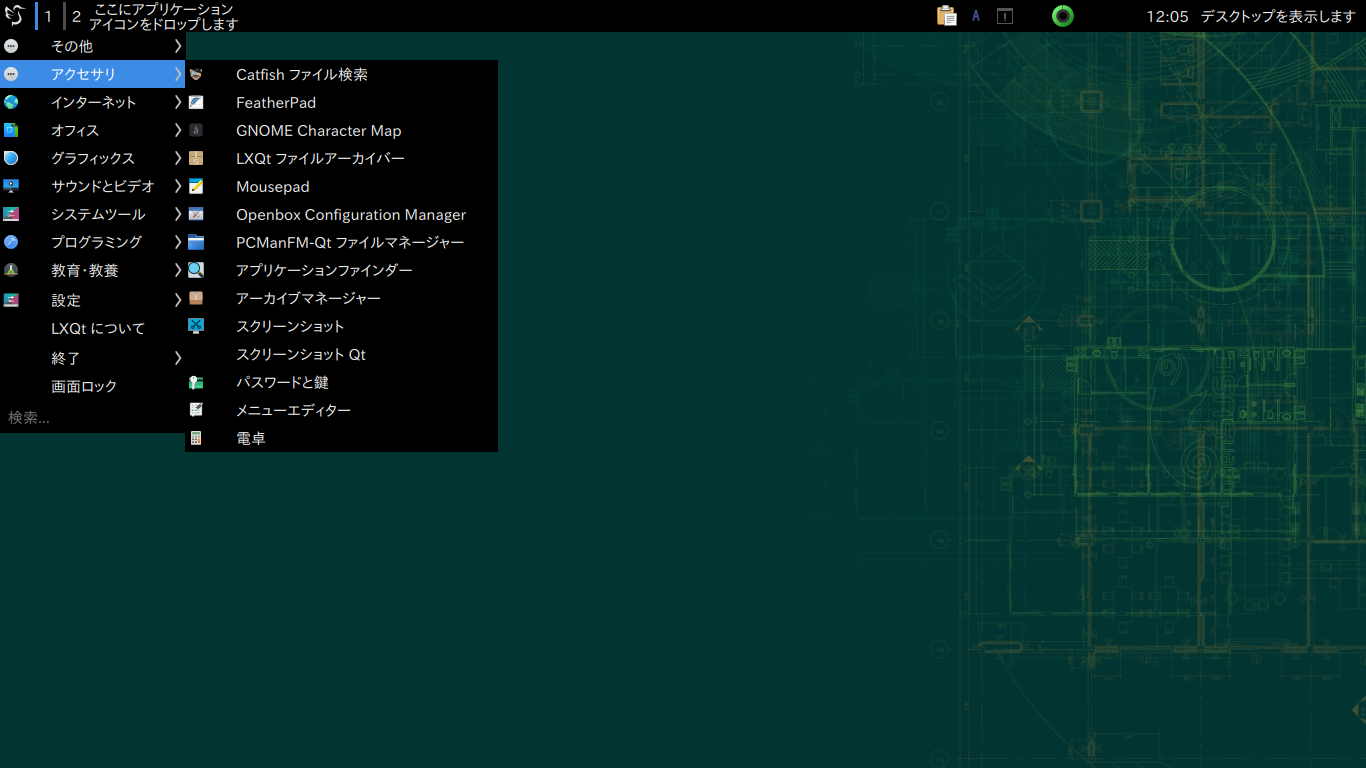Click デスクトップを表示します button
Image resolution: width=1366 pixels, height=768 pixels.
pos(1278,16)
